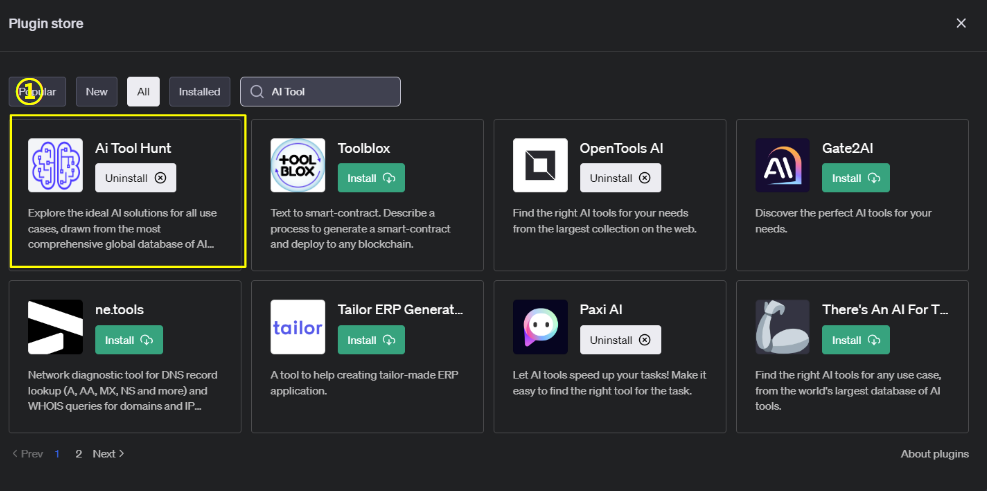Click There's An AI For That description
This screenshot has width=987, height=491.
tap(849, 390)
